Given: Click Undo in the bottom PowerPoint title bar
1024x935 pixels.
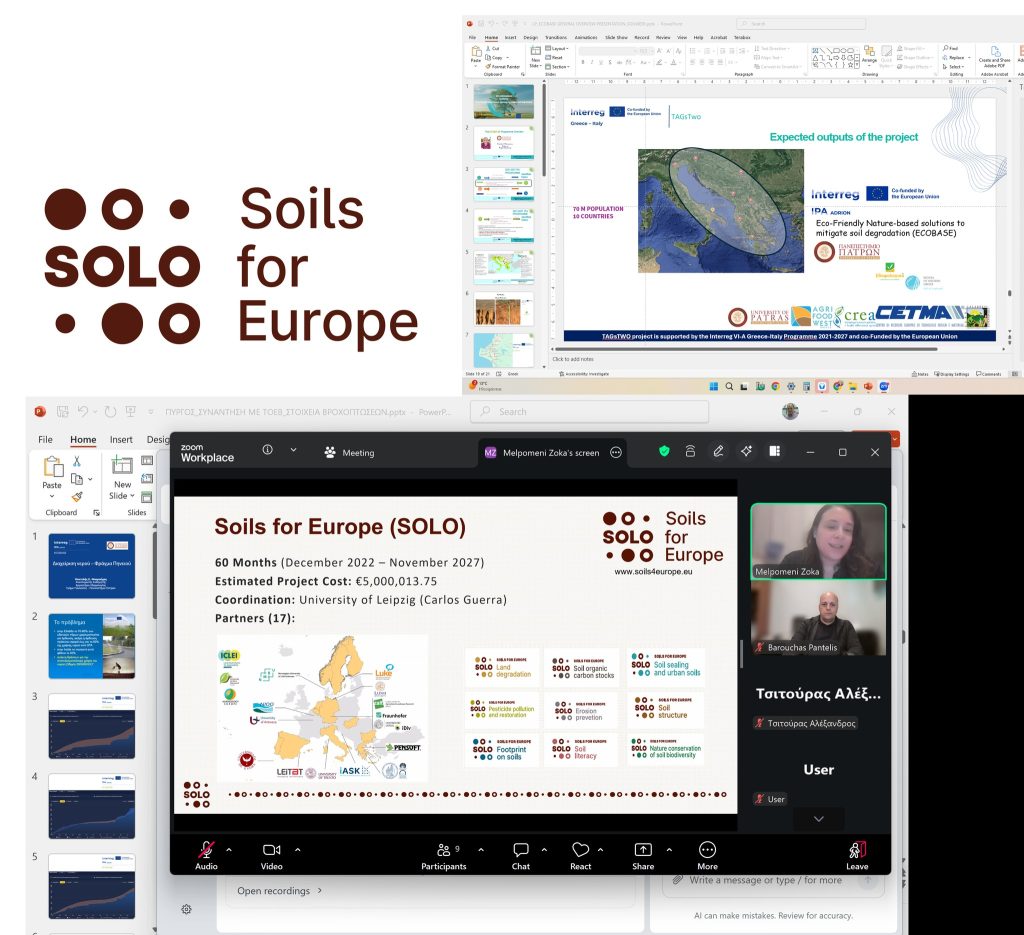Looking at the screenshot, I should (83, 411).
